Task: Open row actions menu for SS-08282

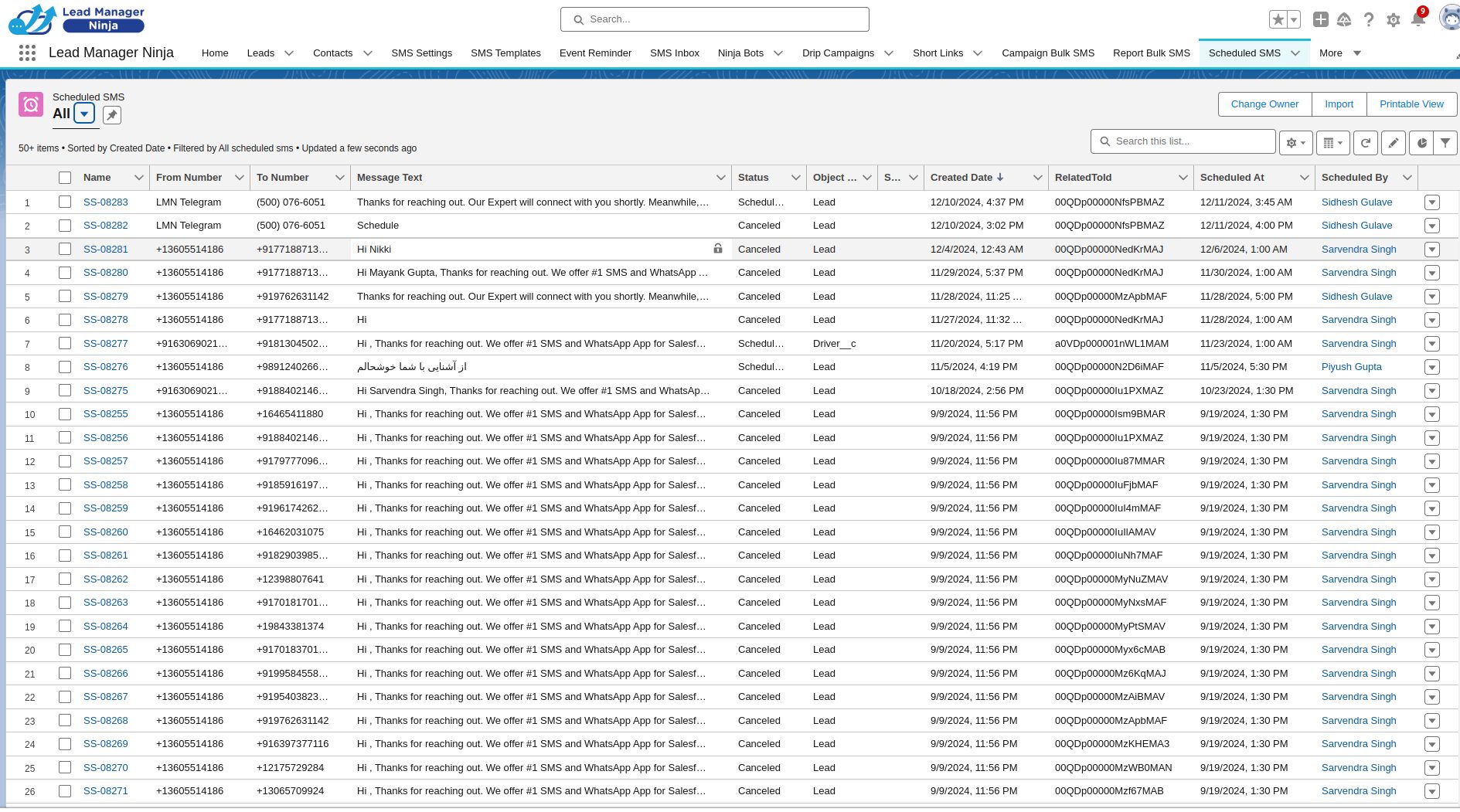Action: [x=1431, y=226]
